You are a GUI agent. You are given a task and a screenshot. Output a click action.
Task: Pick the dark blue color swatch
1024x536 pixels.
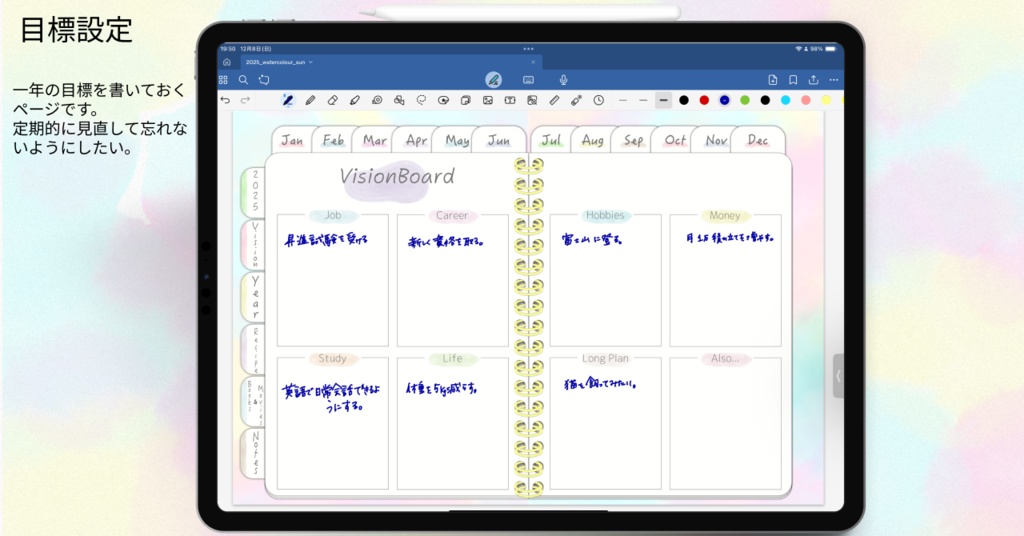pos(724,100)
